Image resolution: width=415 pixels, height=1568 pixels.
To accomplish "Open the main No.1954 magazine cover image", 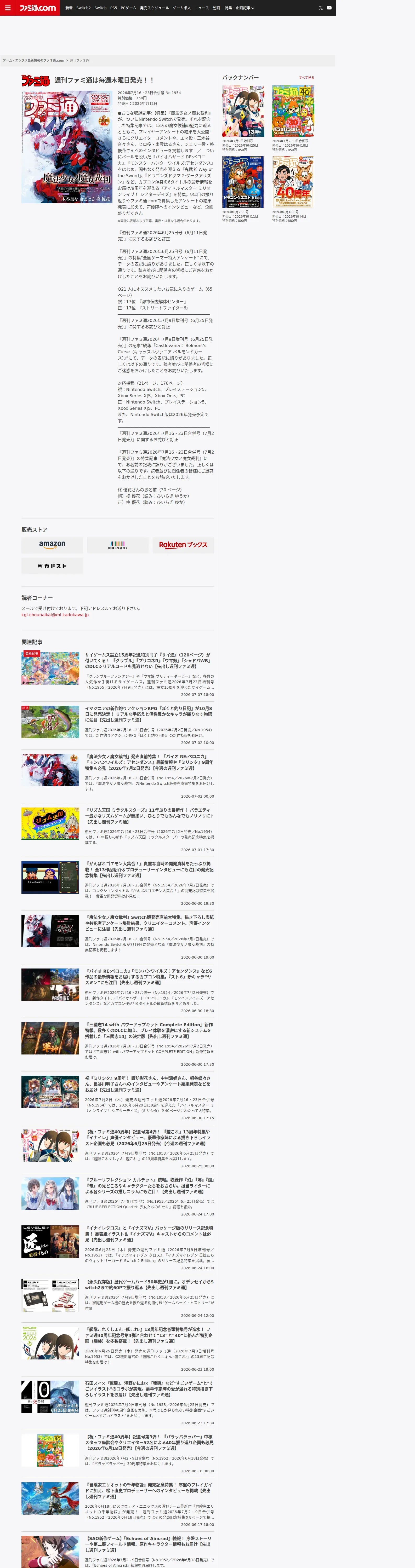I will [x=66, y=147].
